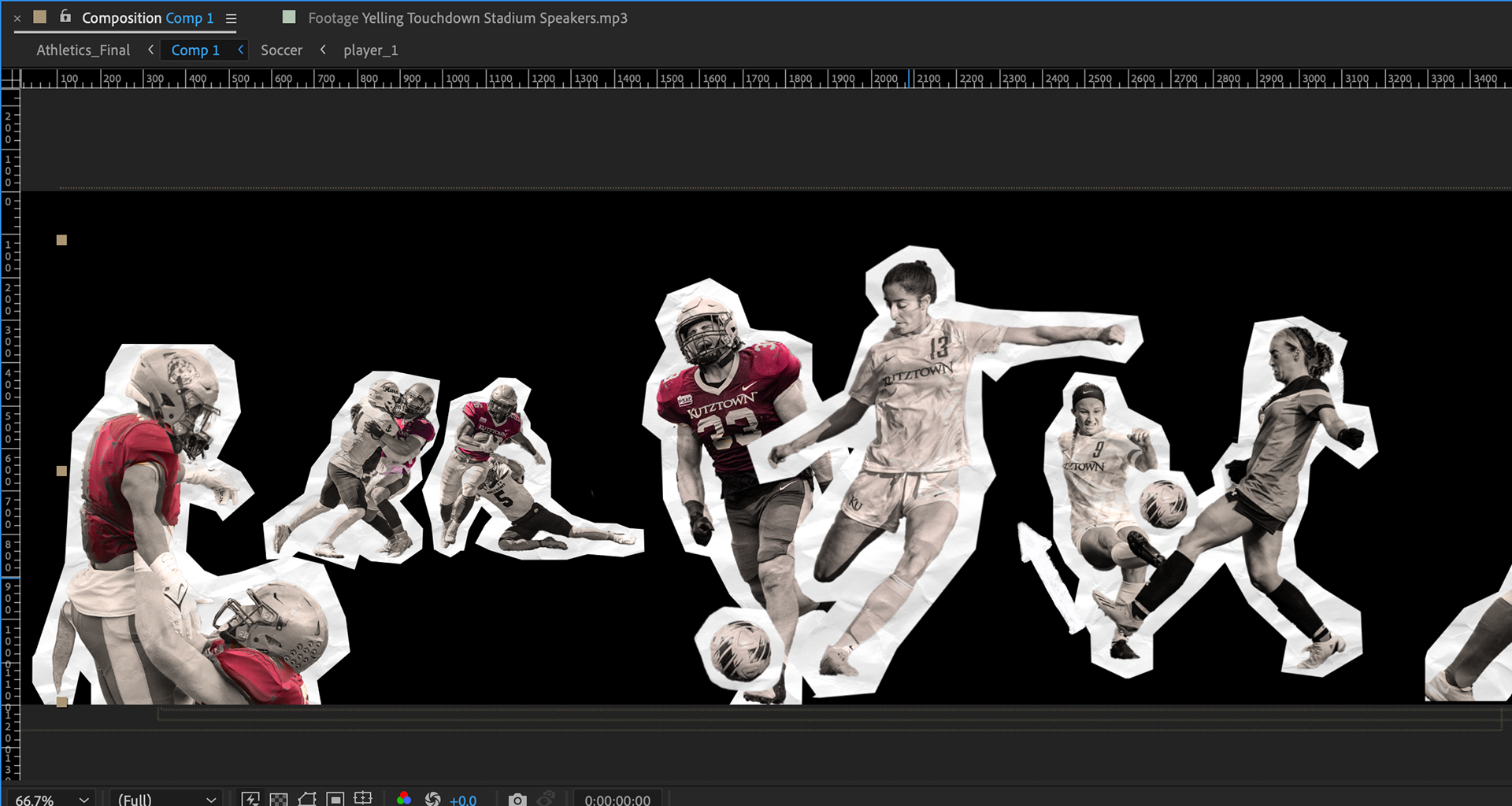The height and width of the screenshot is (806, 1512).
Task: Toggle the transparency grid checkerboard
Action: click(x=279, y=799)
